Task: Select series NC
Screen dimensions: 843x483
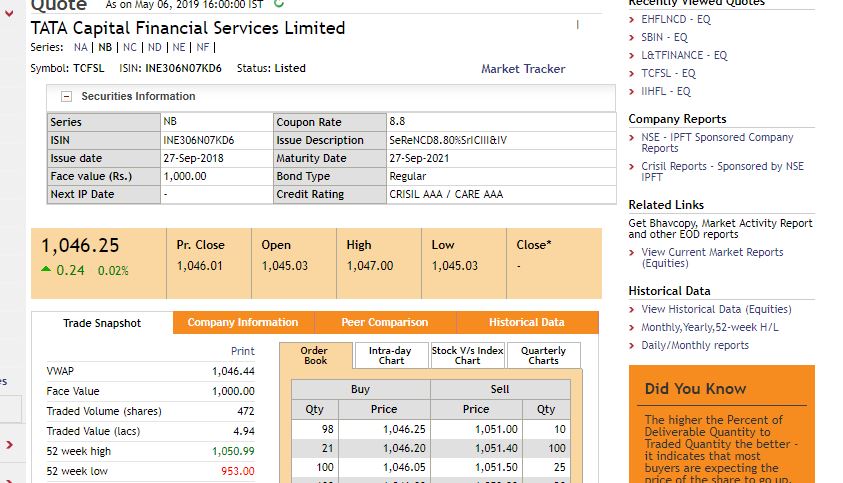Action: (x=130, y=47)
